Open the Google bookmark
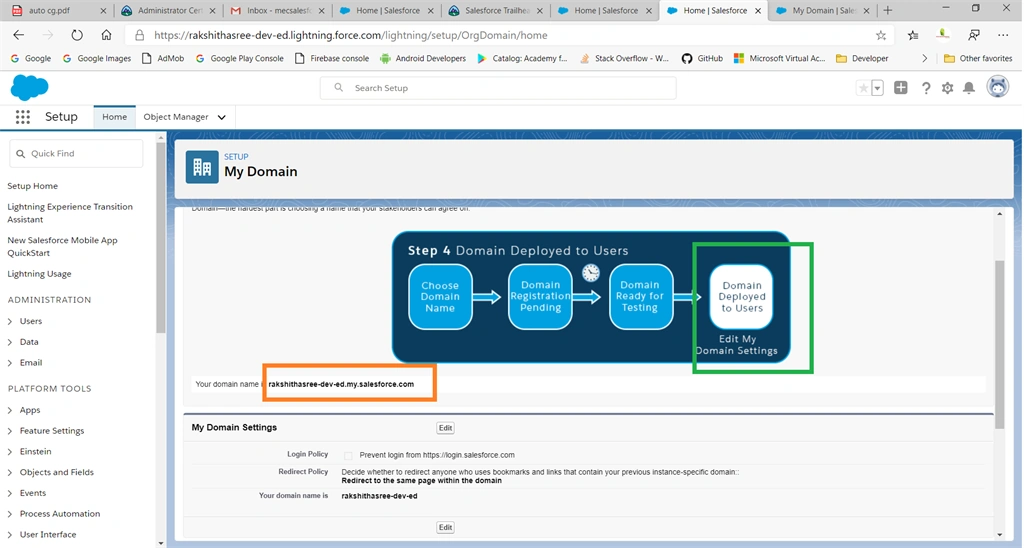 click(x=31, y=58)
